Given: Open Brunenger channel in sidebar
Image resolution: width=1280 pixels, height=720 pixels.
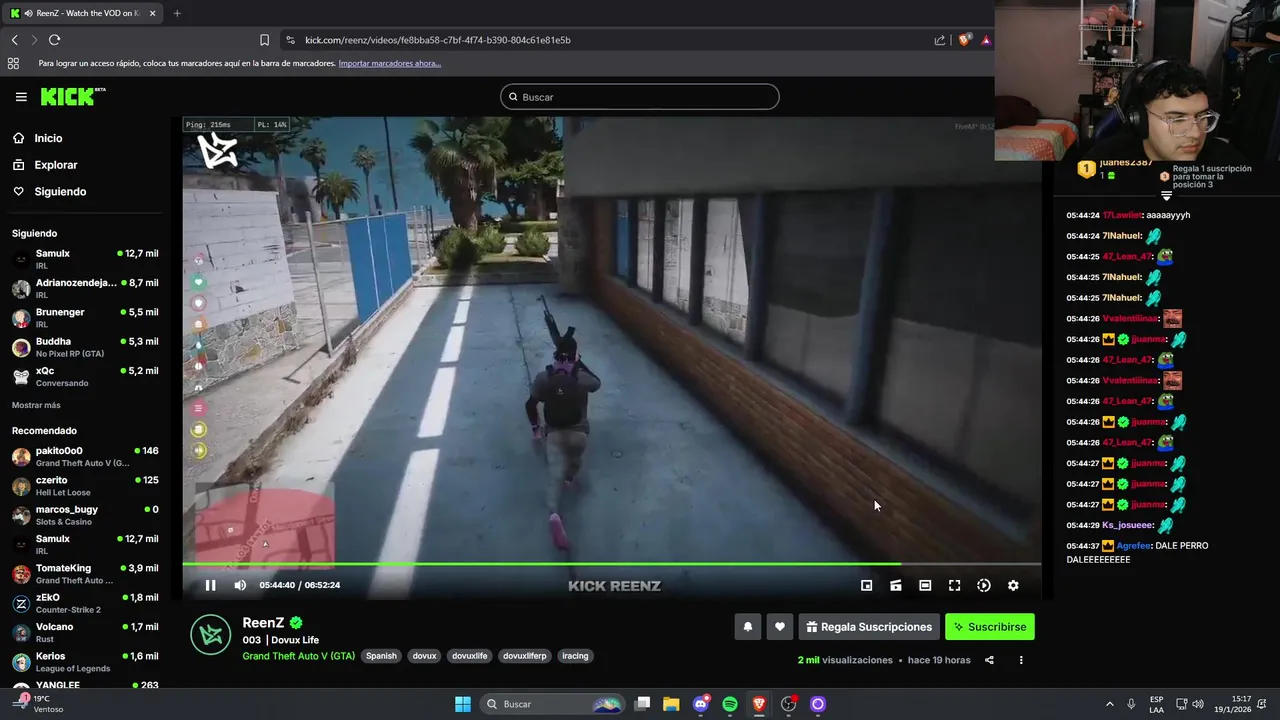Looking at the screenshot, I should pos(85,317).
